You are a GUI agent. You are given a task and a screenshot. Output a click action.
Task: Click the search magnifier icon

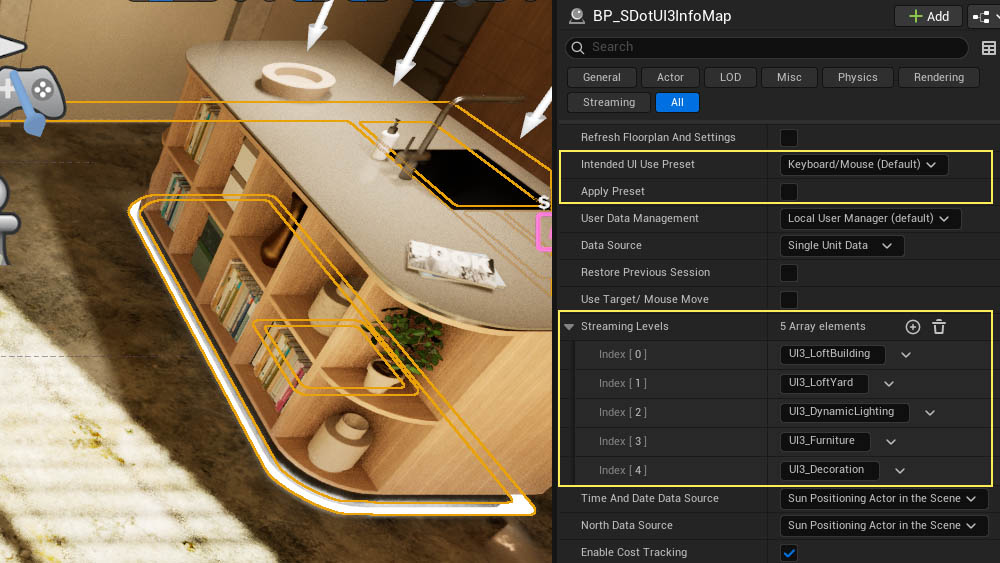578,47
